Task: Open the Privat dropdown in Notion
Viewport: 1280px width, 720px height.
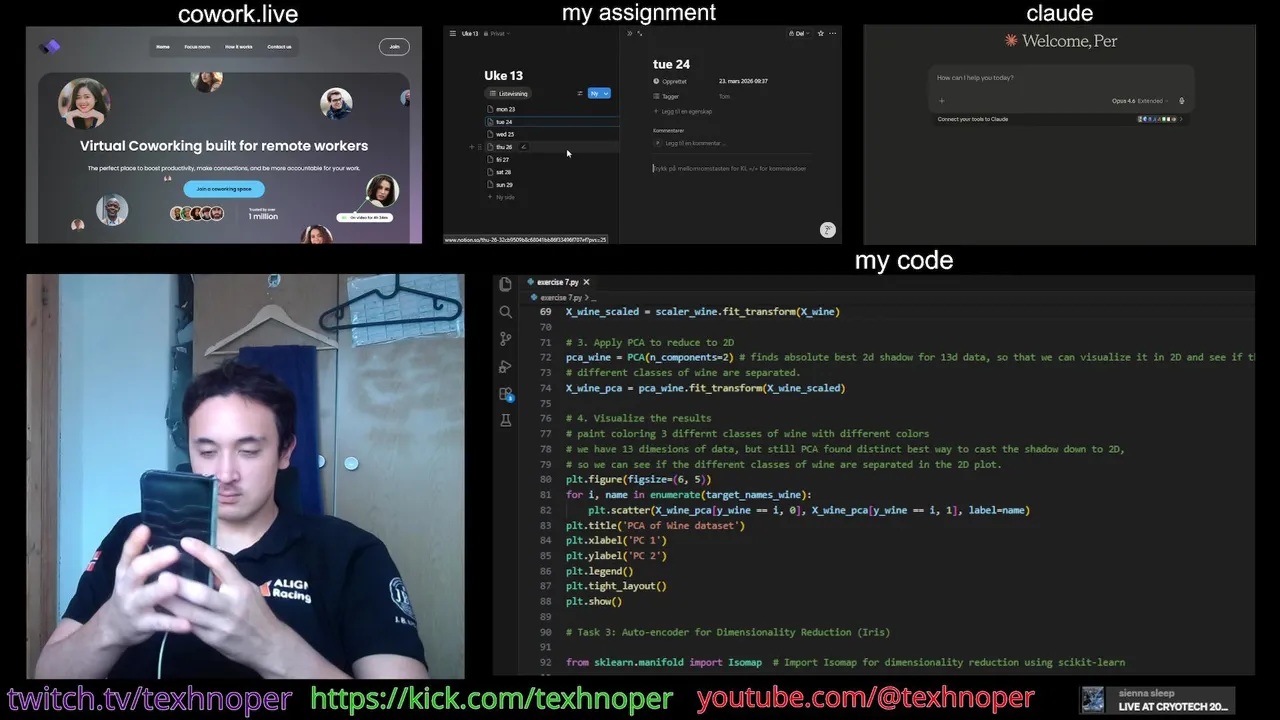Action: tap(497, 33)
